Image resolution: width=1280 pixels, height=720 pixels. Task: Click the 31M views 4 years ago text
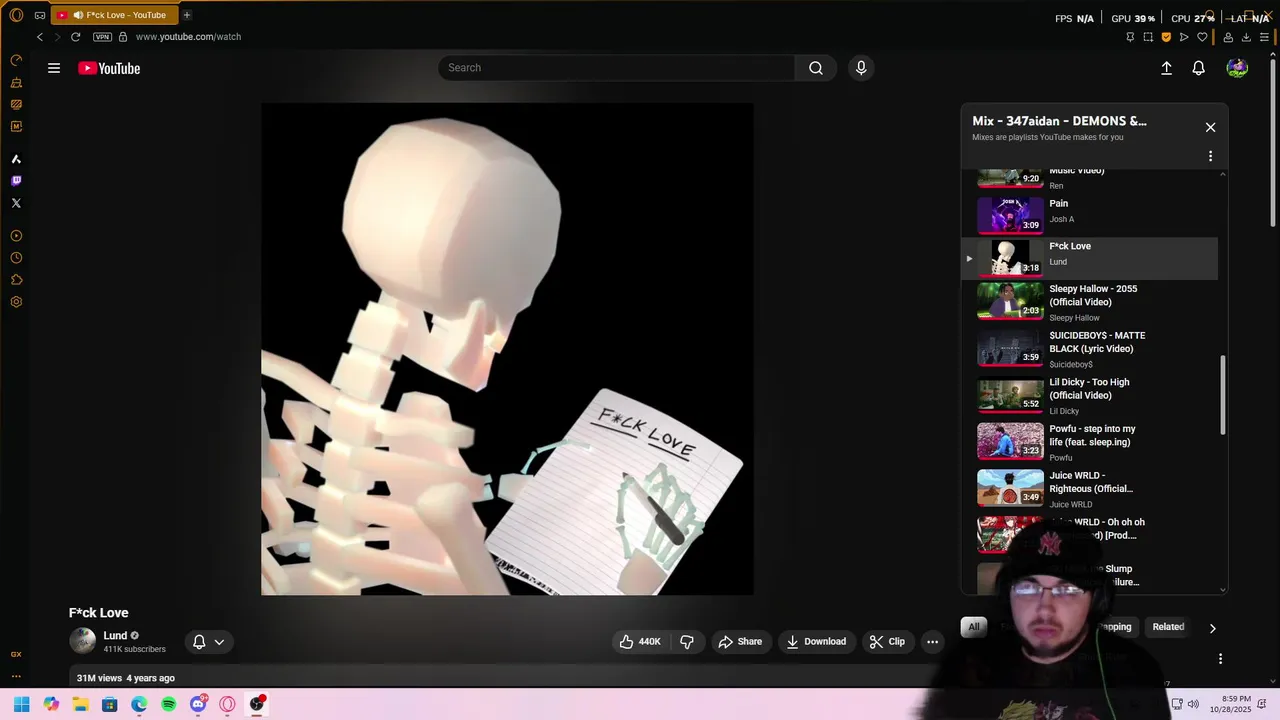tap(126, 678)
